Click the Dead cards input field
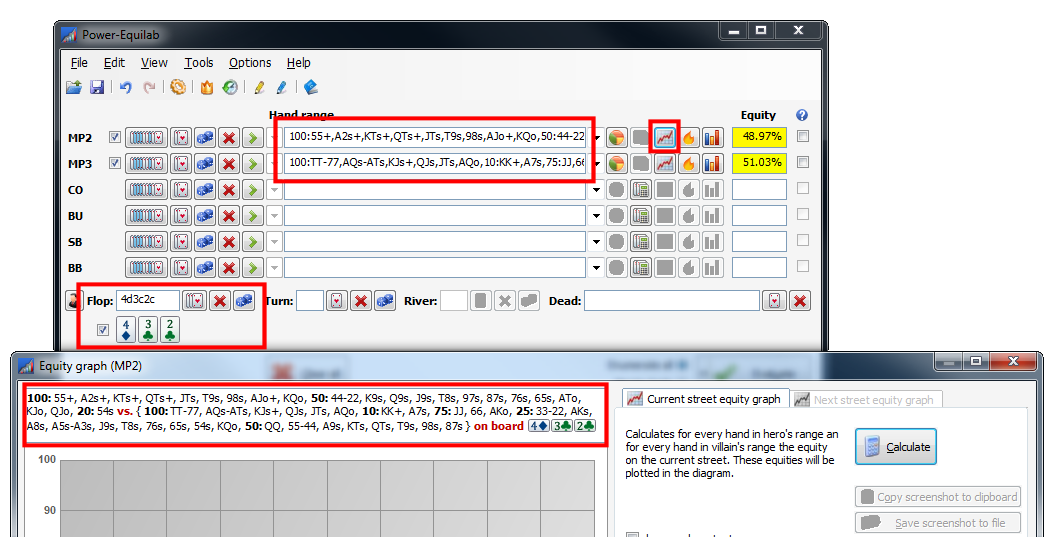Viewport: 1047px width, 537px height. [x=672, y=301]
